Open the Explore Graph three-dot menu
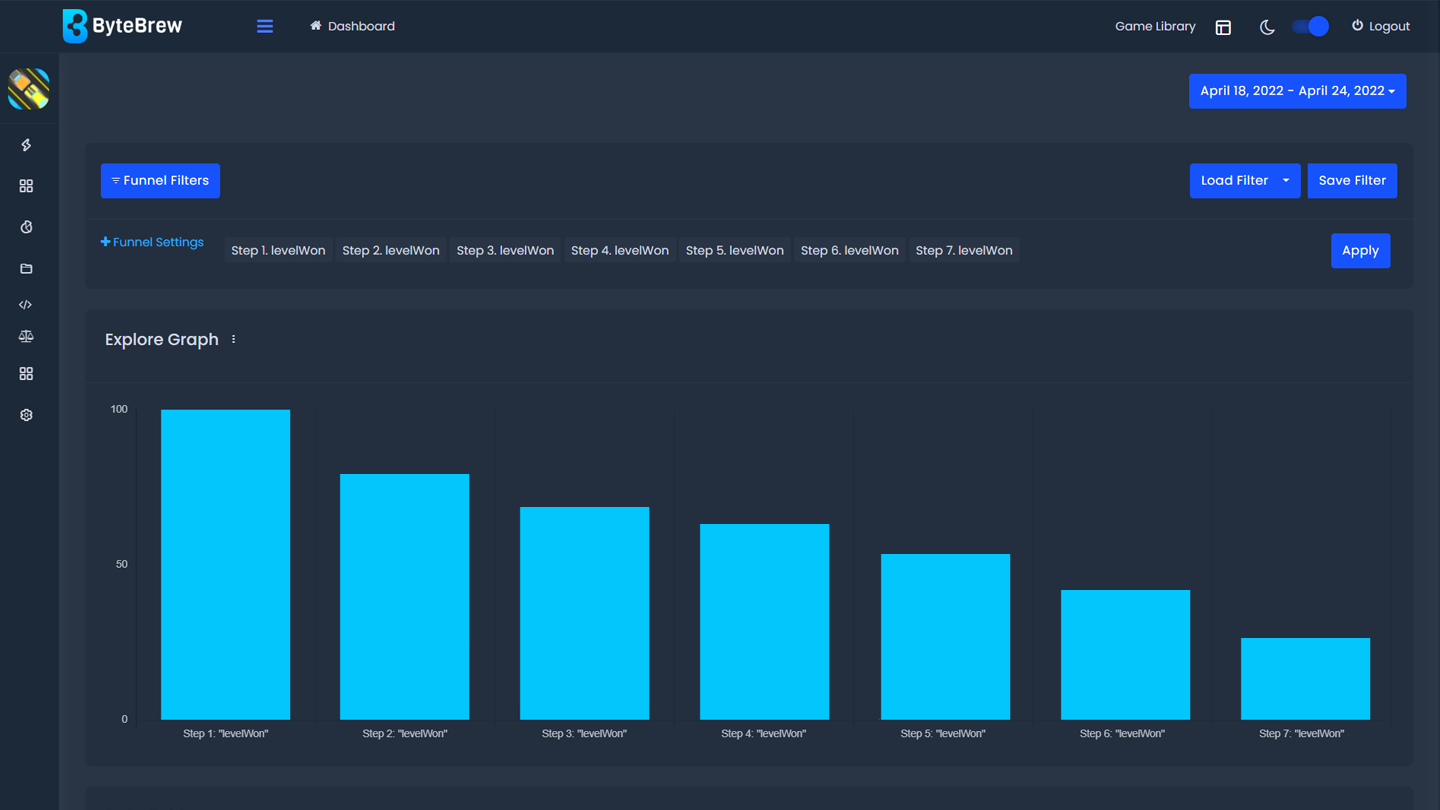The height and width of the screenshot is (810, 1440). [x=234, y=340]
